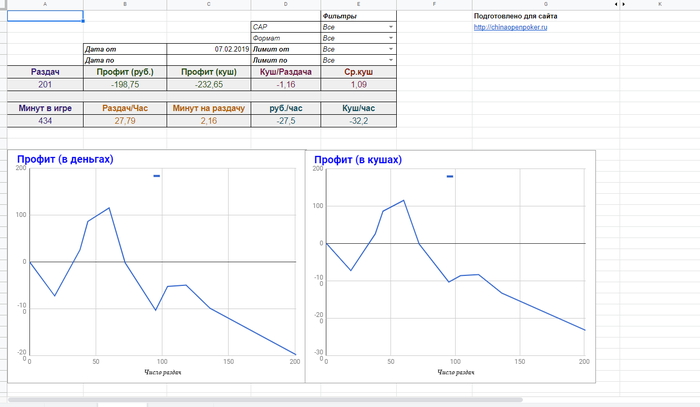Select column B header
This screenshot has width=700, height=407.
[125, 4]
